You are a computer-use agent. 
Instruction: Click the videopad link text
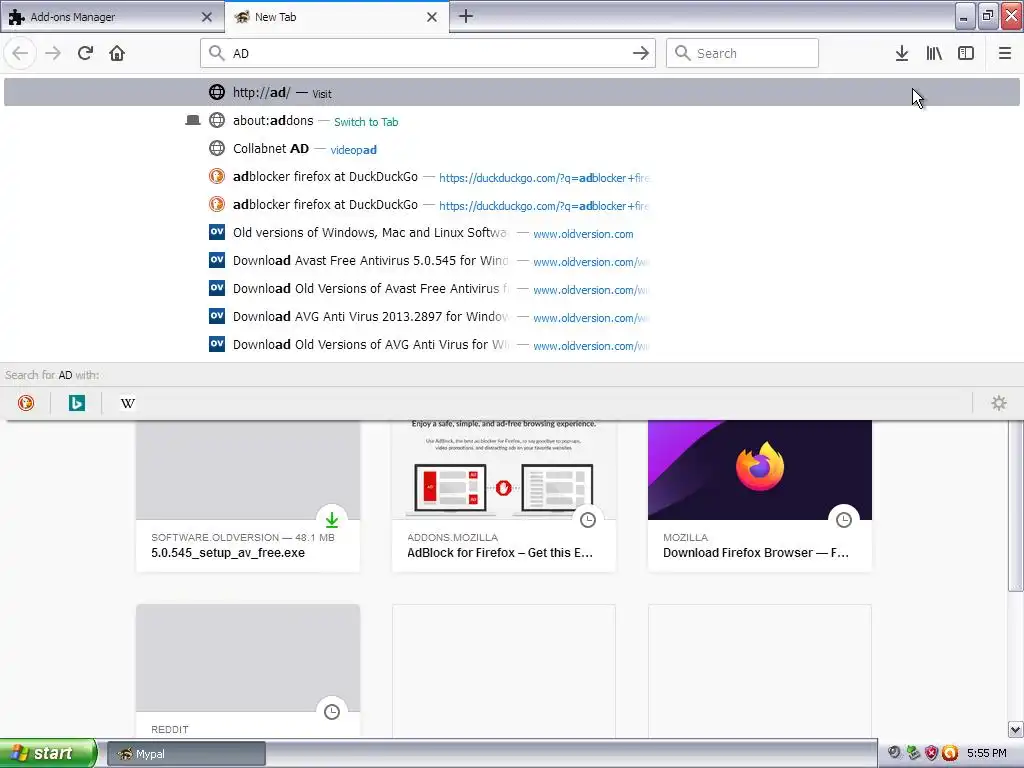coord(353,150)
